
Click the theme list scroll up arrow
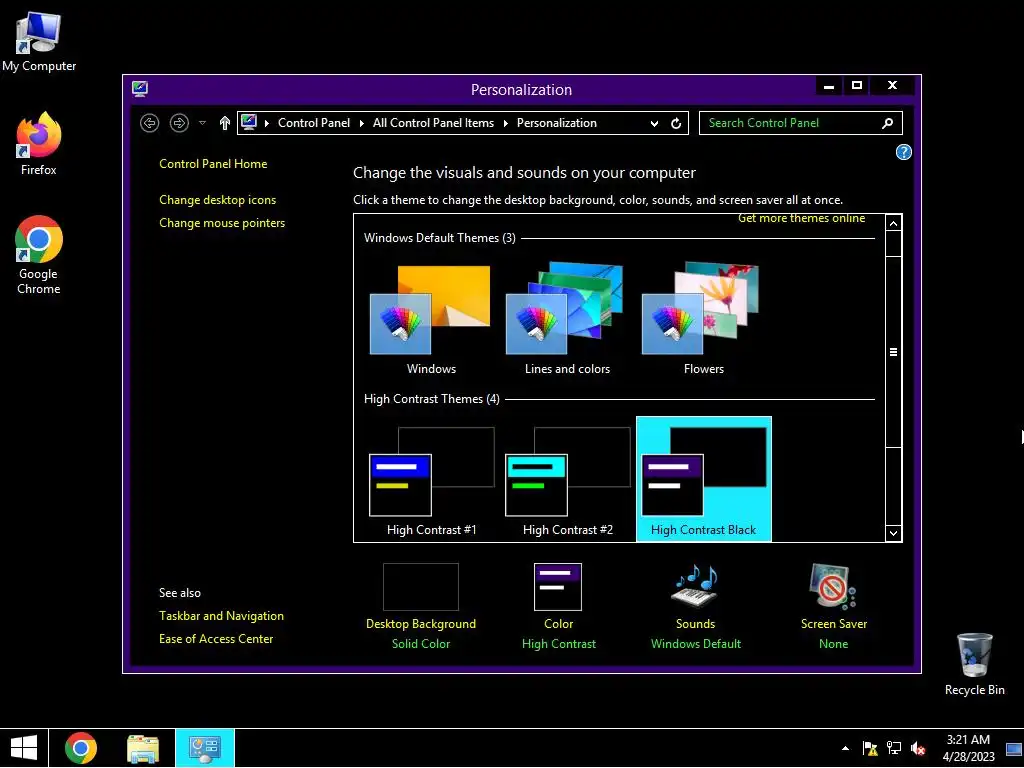[x=893, y=223]
